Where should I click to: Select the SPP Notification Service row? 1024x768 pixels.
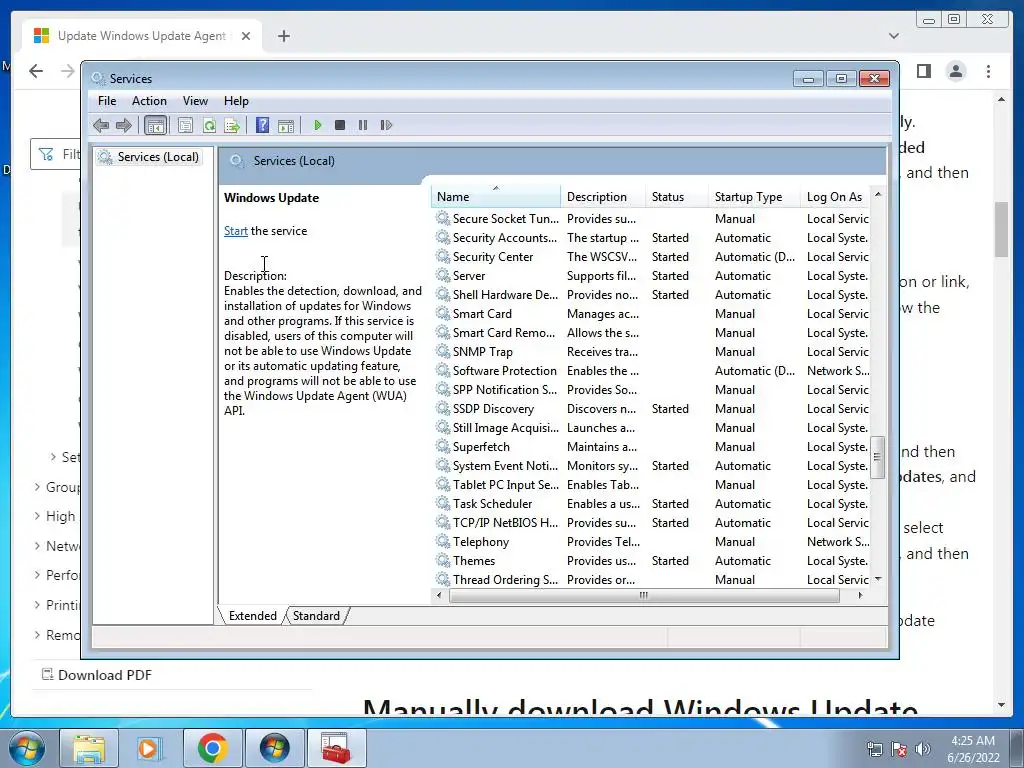click(651, 389)
